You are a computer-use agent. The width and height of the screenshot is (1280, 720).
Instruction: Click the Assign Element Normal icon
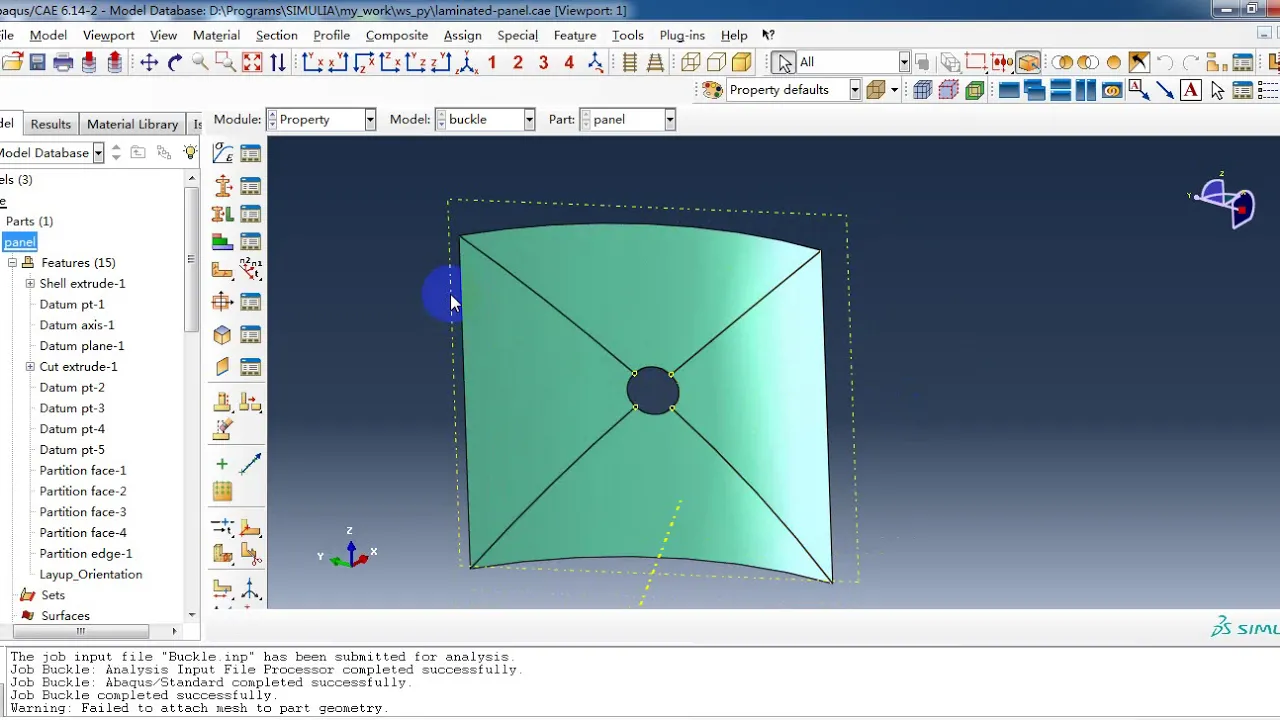(250, 269)
